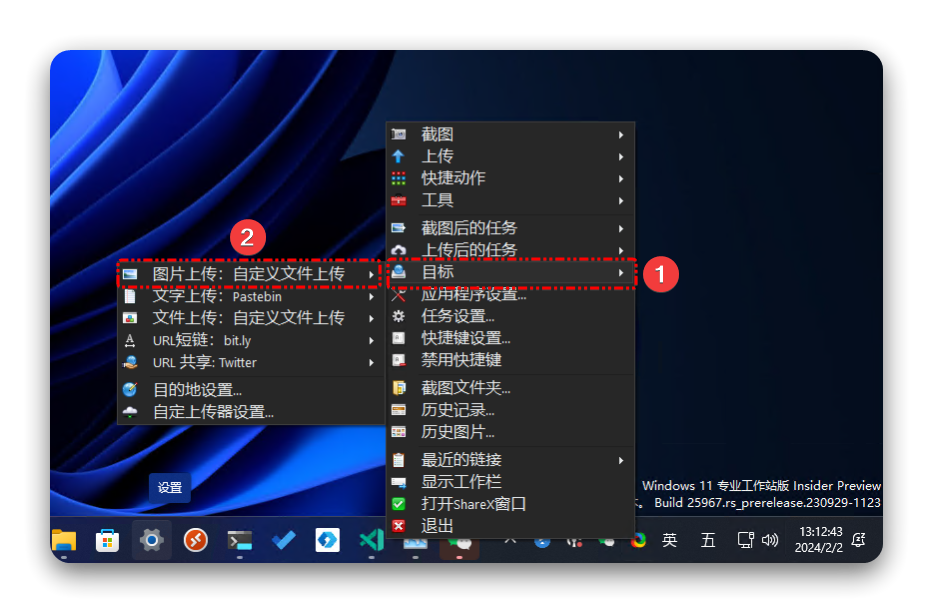Viewport: 933px width, 613px height.
Task: Click the blue diamond app icon in taskbar
Action: click(327, 540)
